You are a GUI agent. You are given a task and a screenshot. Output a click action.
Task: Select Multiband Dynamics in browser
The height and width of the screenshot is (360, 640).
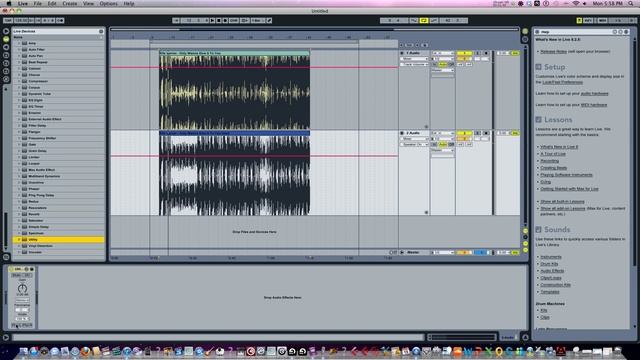coord(59,176)
